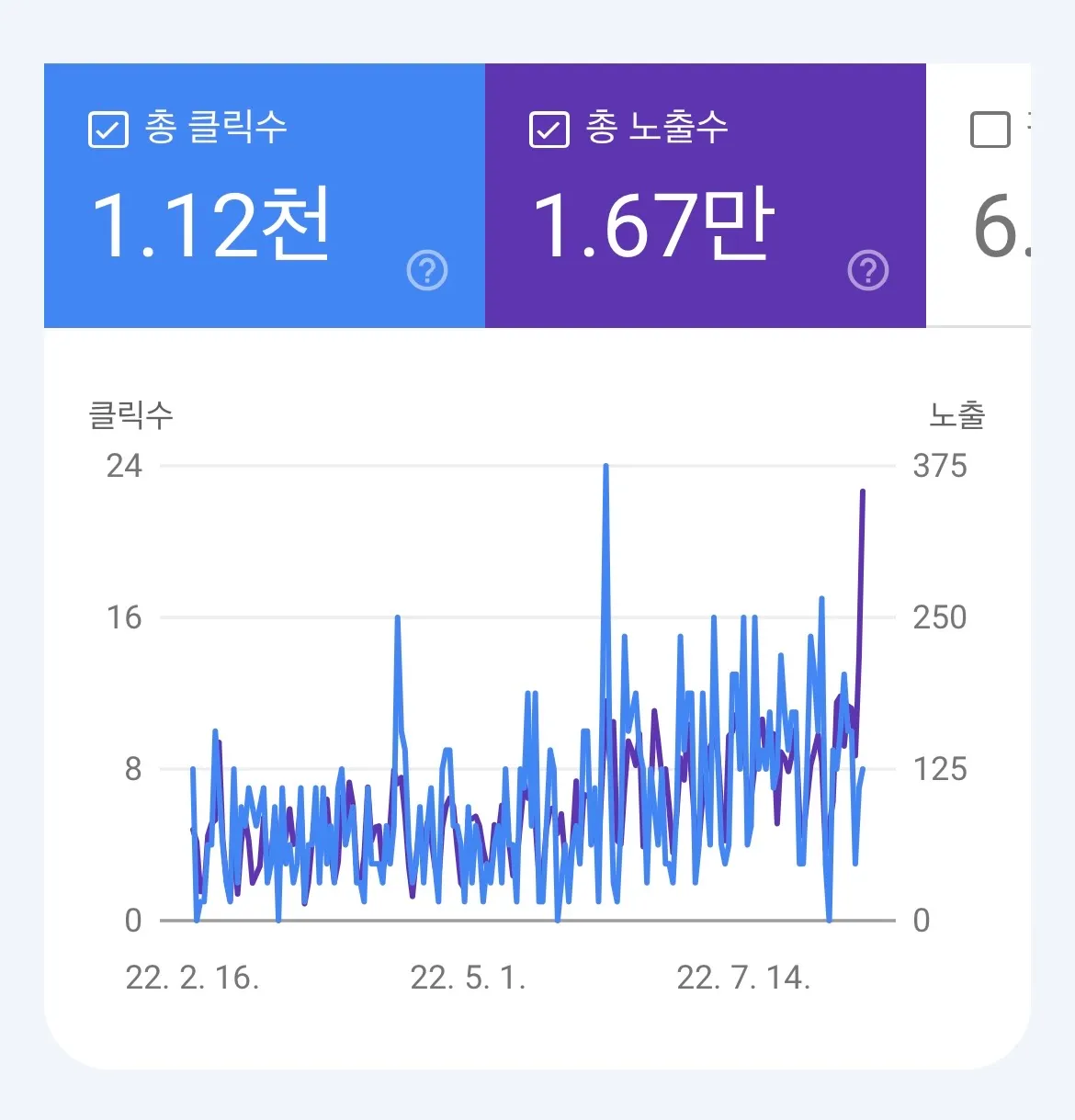Click the 22. 2. 16. date label

point(192,978)
